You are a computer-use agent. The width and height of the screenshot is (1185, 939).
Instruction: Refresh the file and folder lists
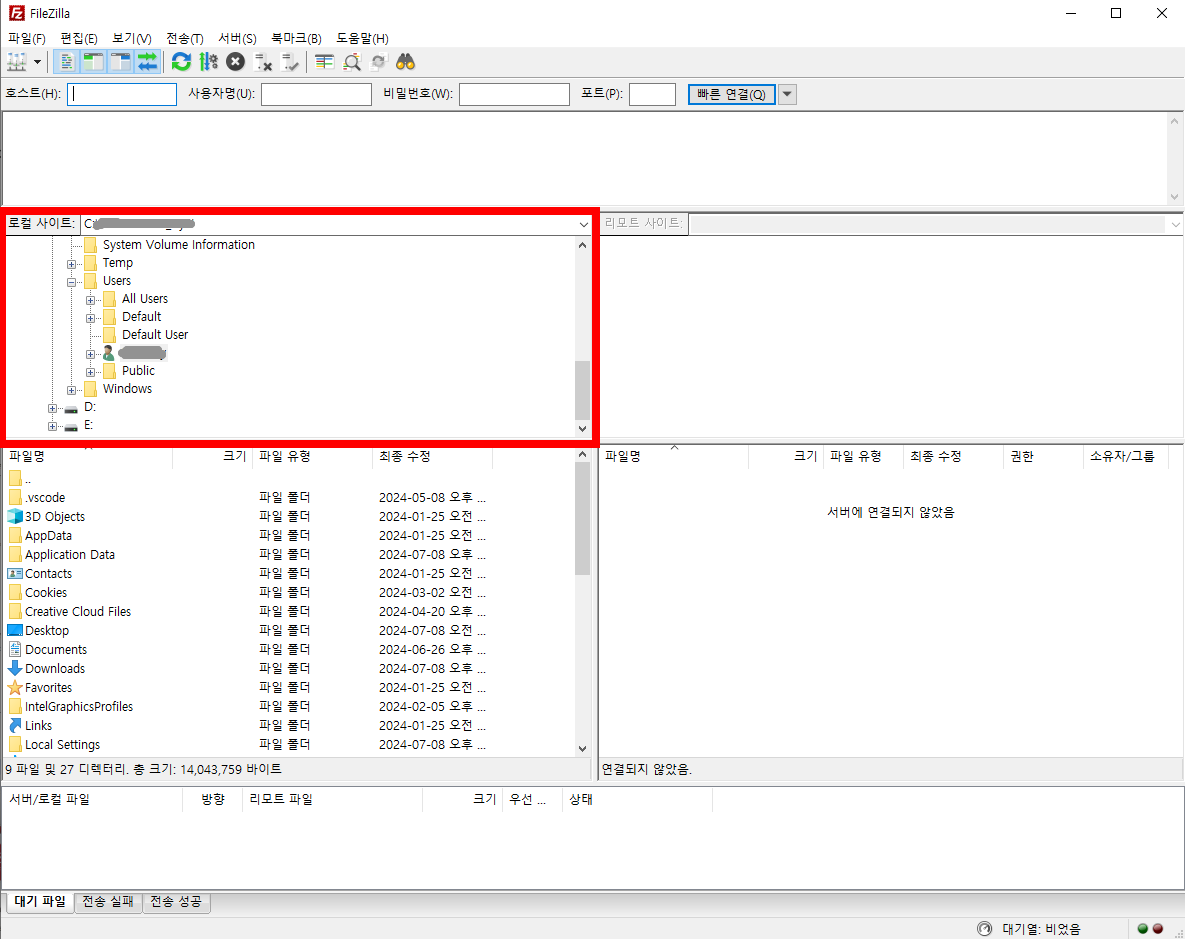point(181,62)
